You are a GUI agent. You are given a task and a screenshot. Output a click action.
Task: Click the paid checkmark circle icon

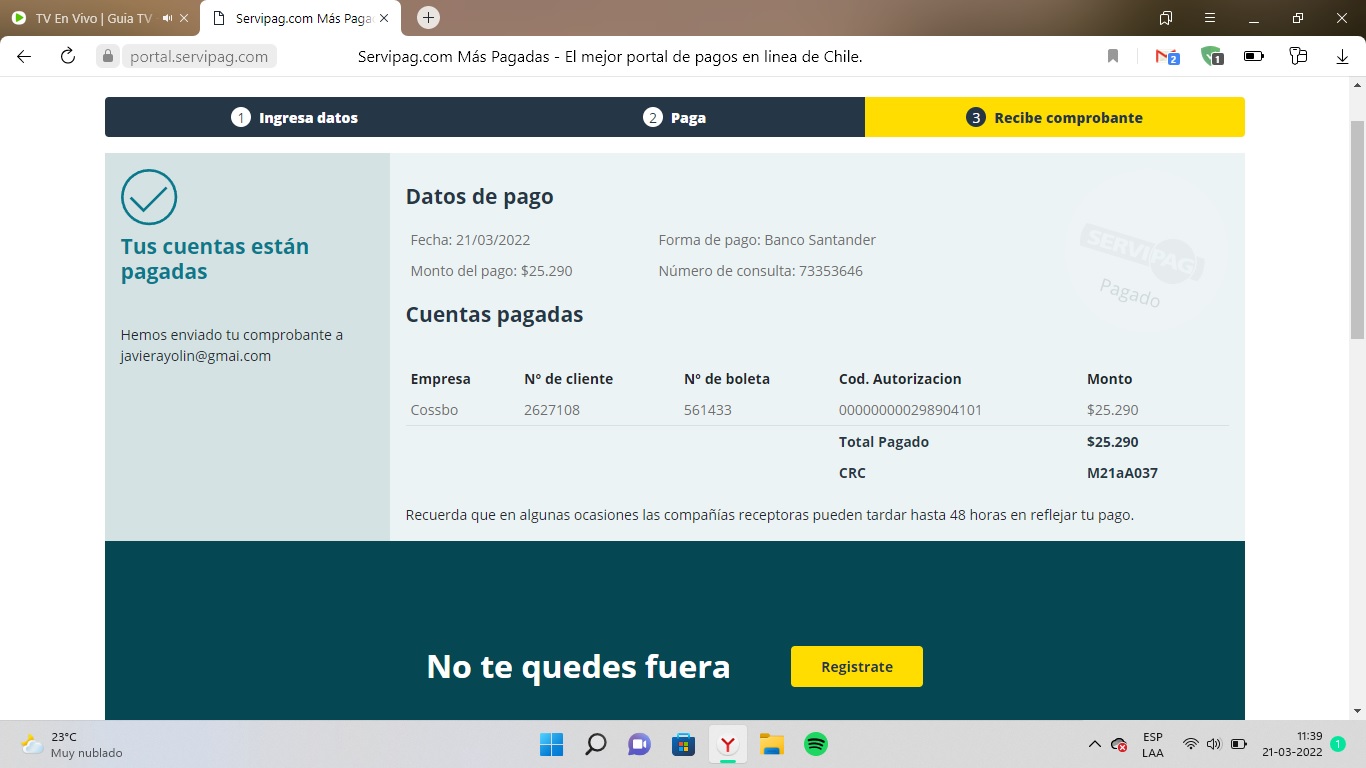149,197
